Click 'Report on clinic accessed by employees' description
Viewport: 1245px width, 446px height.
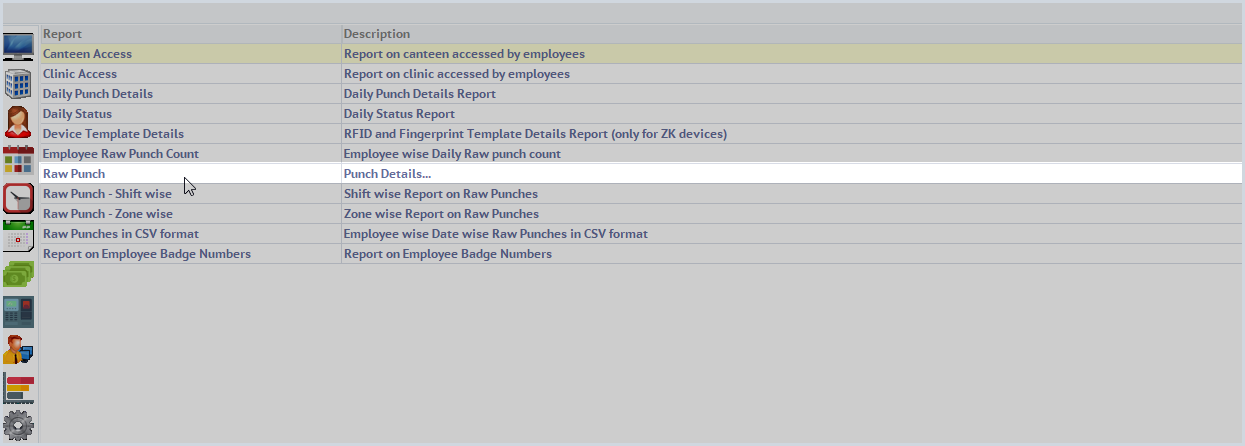click(457, 74)
